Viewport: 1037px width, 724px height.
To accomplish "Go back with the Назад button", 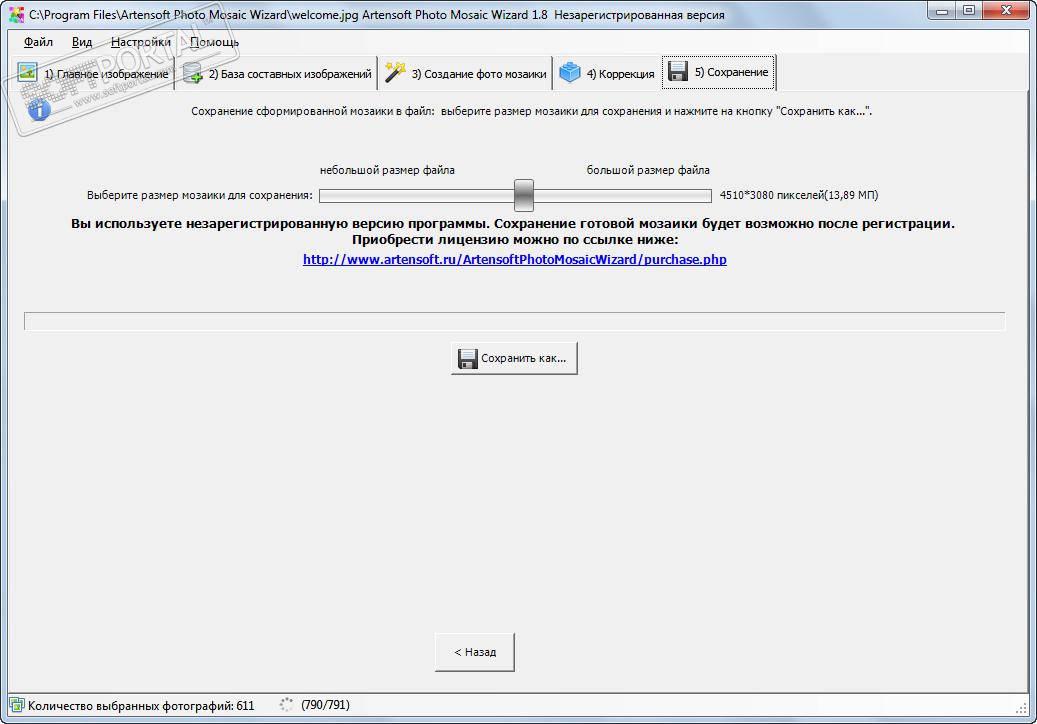I will [x=475, y=652].
